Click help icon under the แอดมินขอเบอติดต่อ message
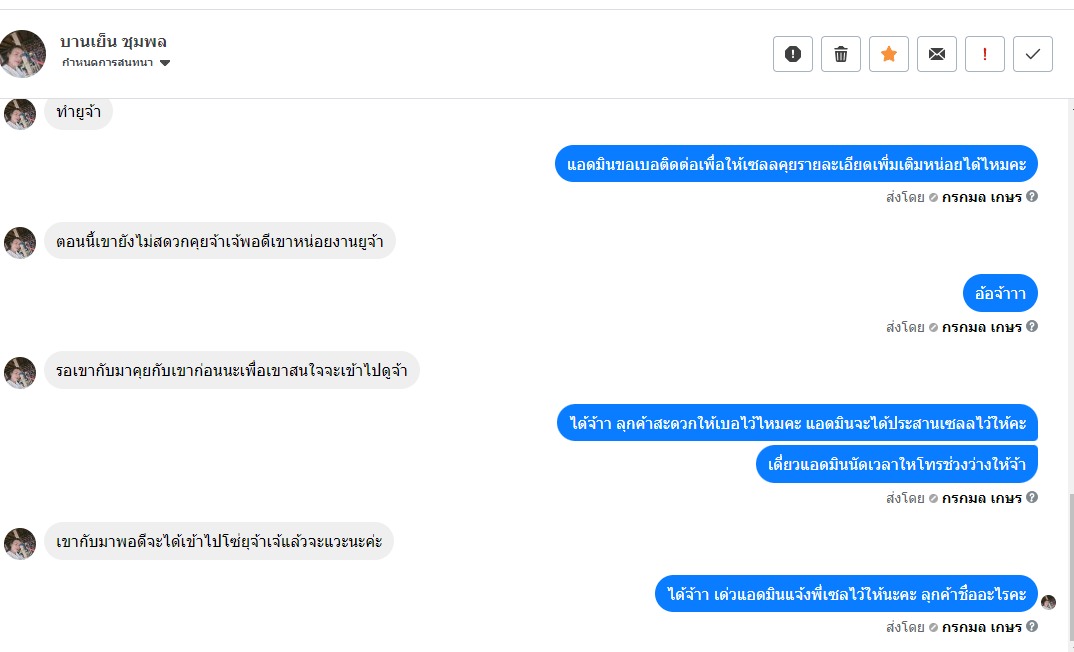This screenshot has width=1074, height=652. [1032, 196]
